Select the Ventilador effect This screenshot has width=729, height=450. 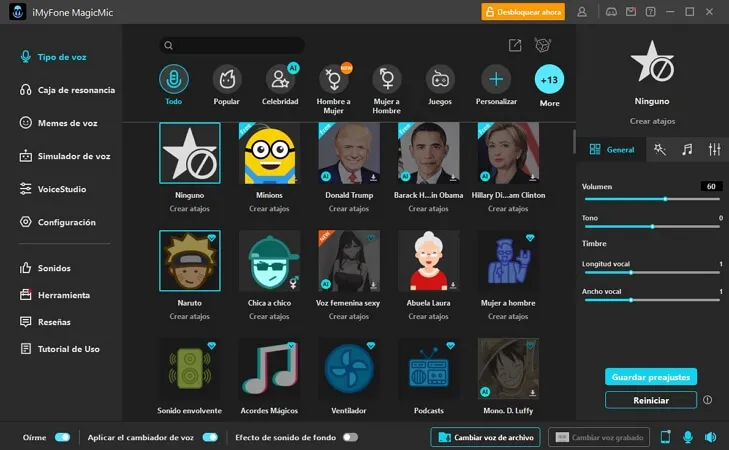349,369
